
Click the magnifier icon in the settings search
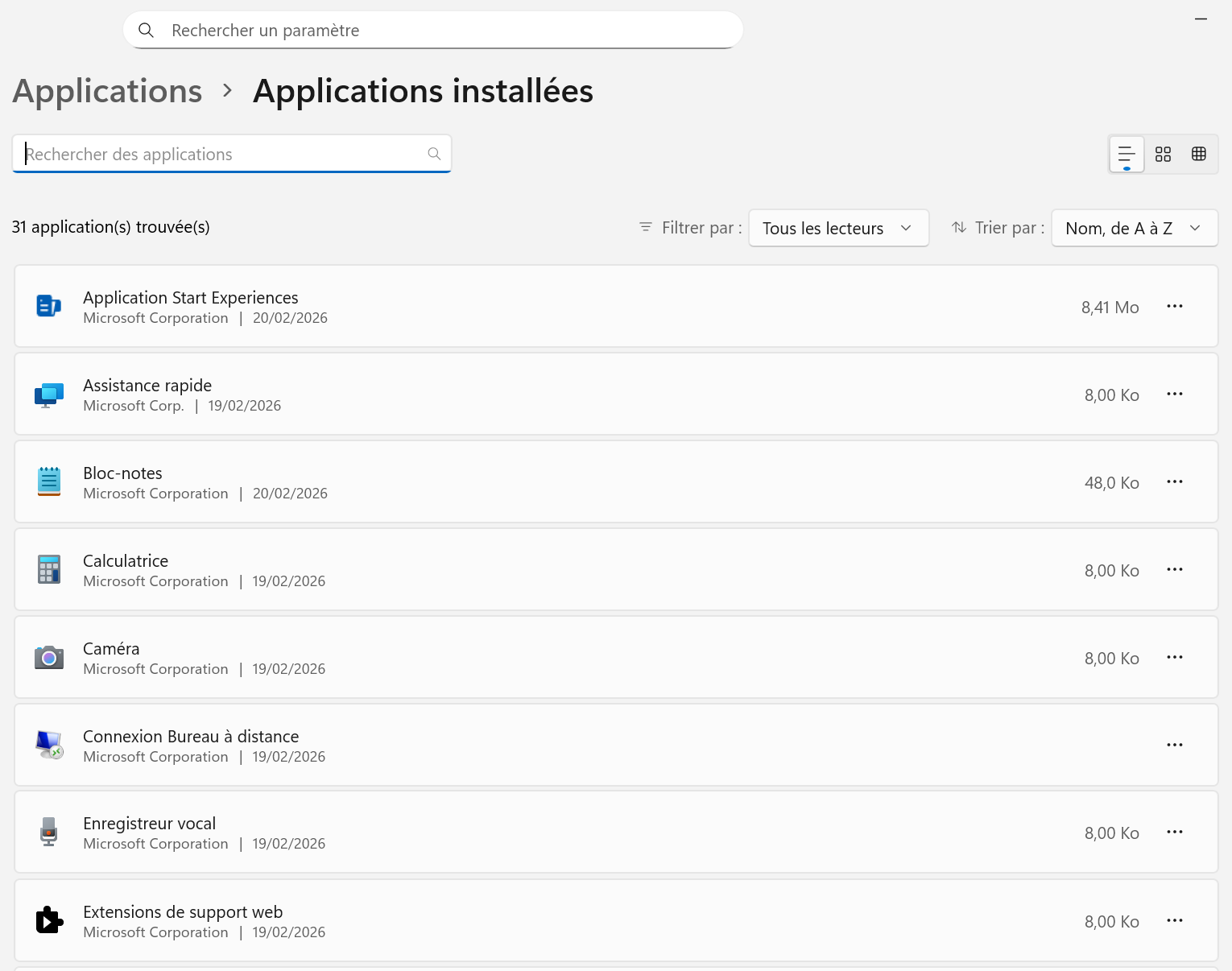pos(146,30)
